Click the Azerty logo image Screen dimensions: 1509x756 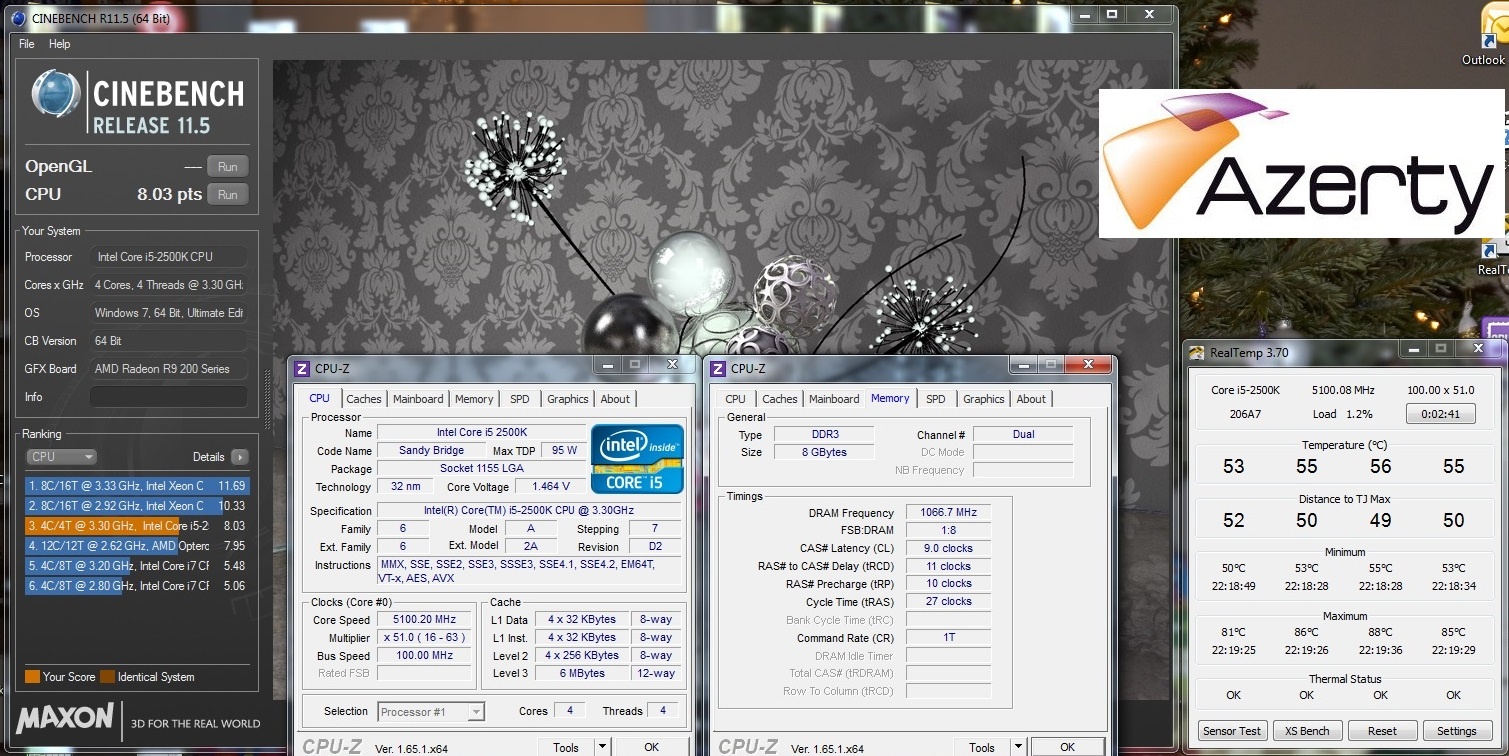1302,164
